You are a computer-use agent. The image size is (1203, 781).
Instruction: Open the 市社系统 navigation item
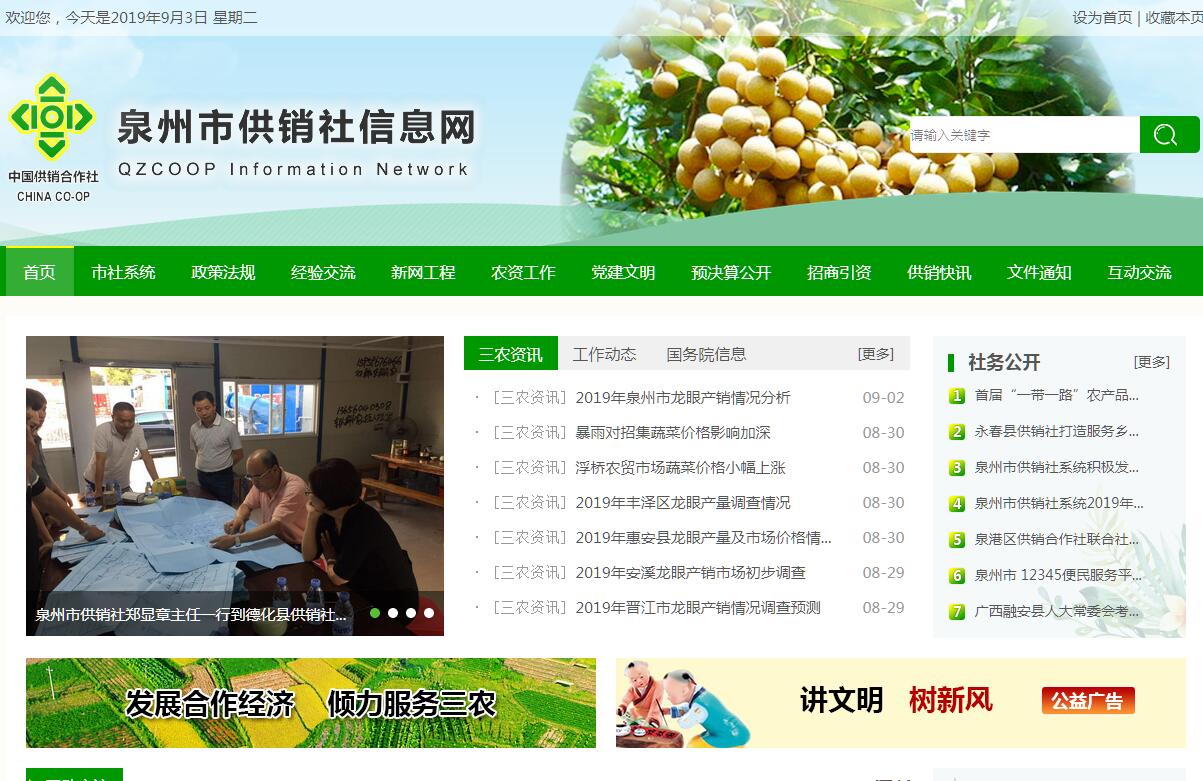[x=123, y=272]
